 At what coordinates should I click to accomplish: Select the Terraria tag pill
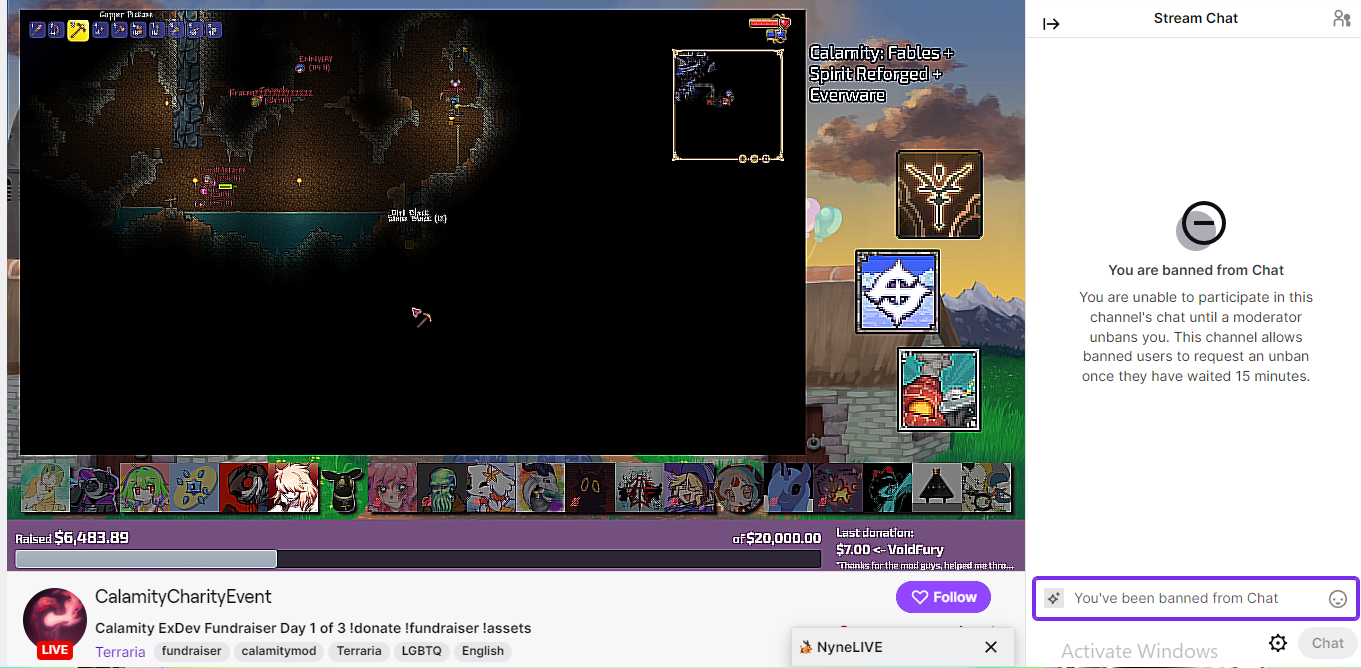359,651
